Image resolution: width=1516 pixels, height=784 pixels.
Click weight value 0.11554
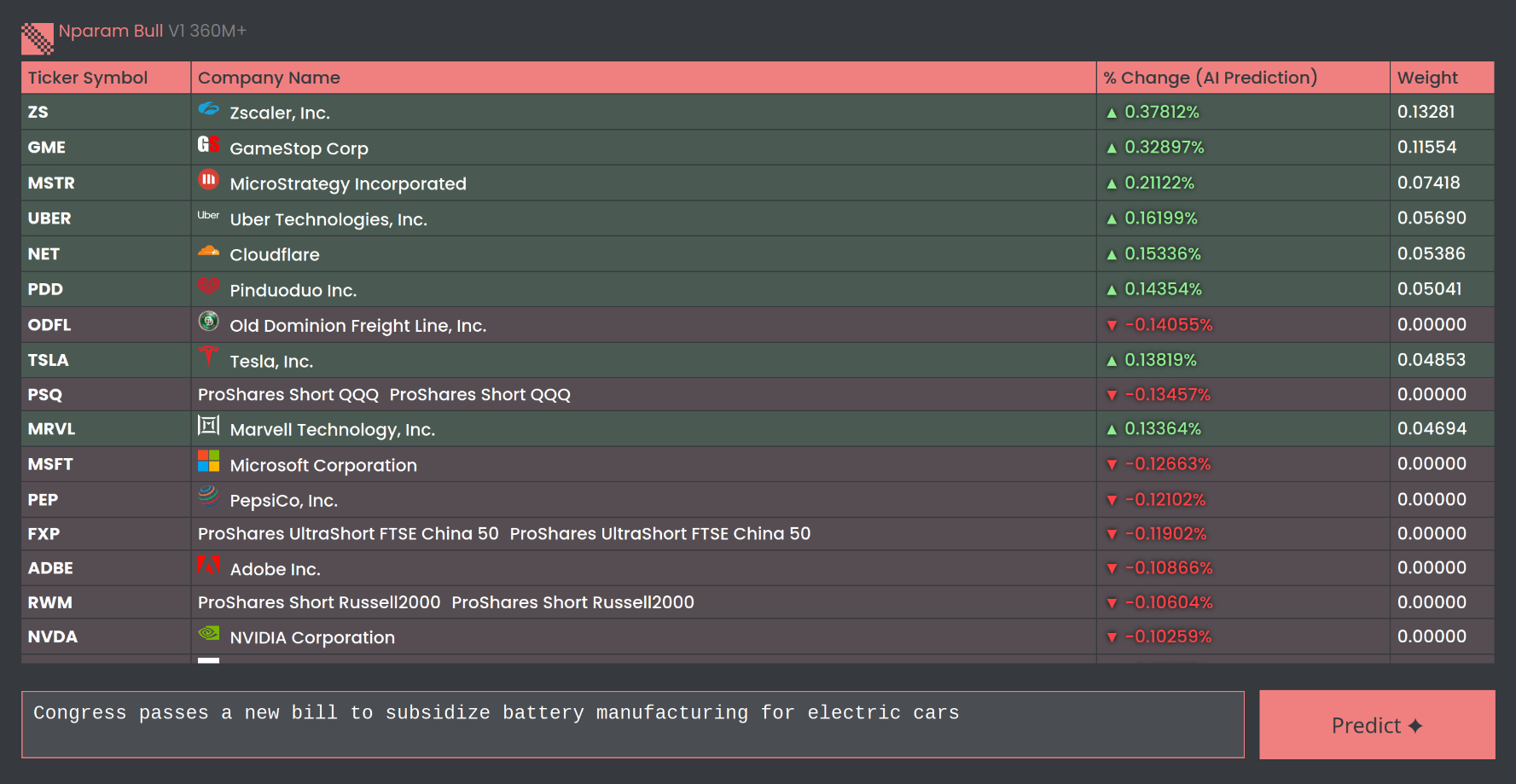1426,147
